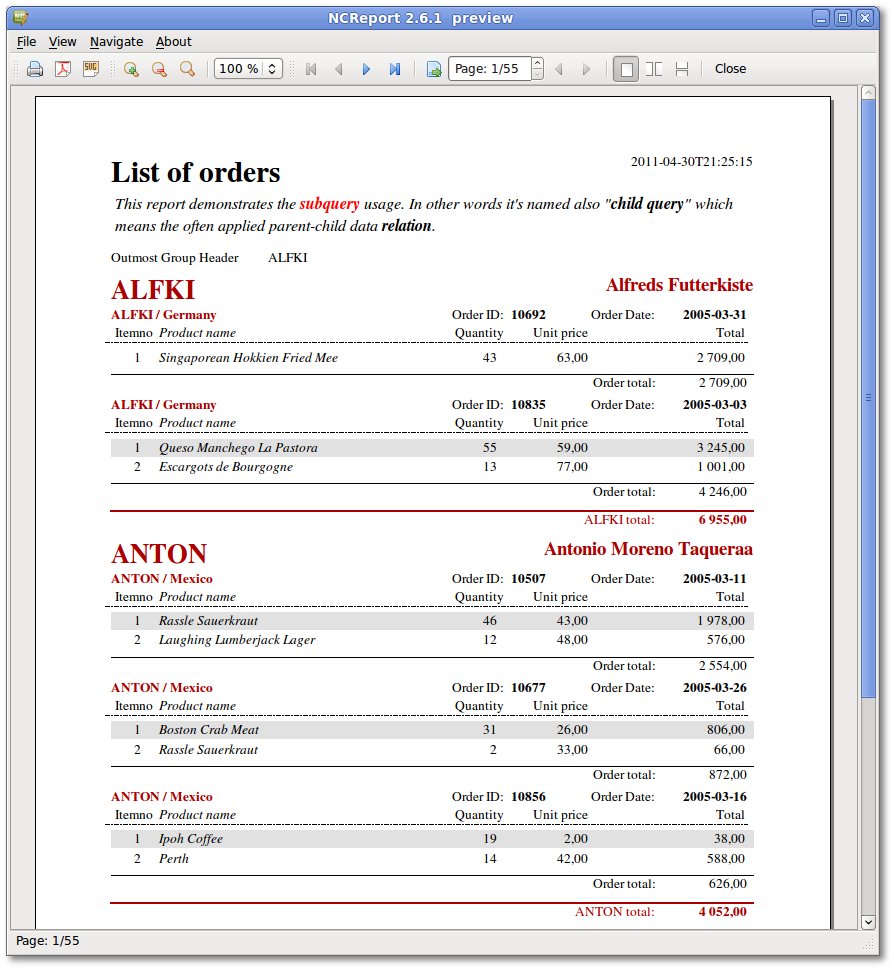This screenshot has width=894, height=970.
Task: Click the Ipoh Coffee product row
Action: 432,838
